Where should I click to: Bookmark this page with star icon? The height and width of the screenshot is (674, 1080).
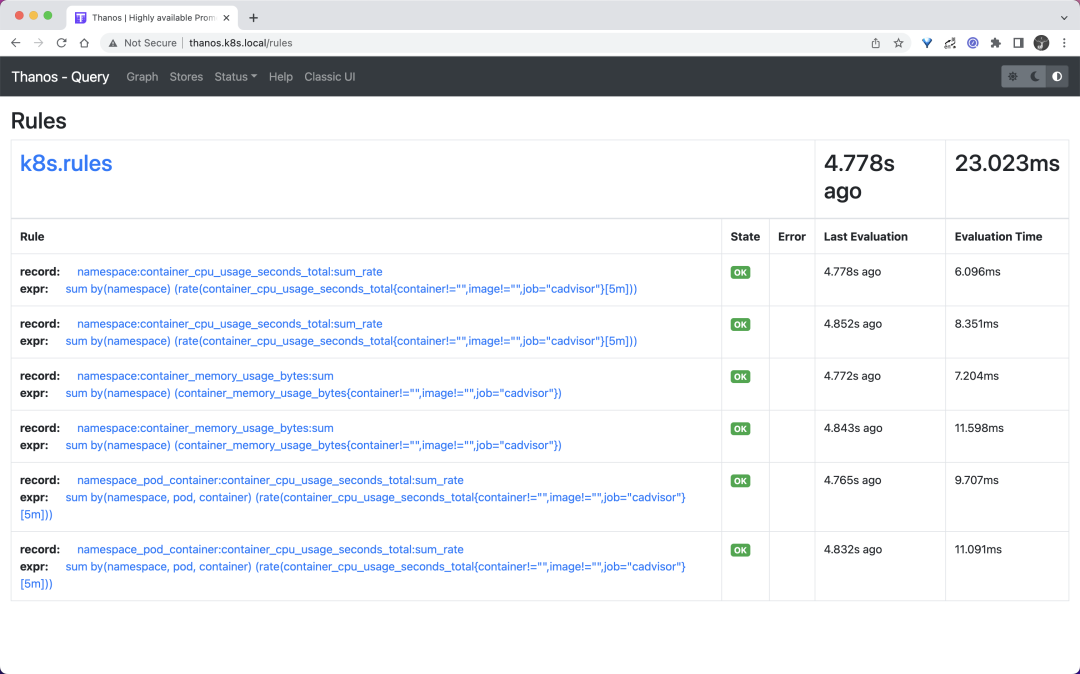(898, 43)
